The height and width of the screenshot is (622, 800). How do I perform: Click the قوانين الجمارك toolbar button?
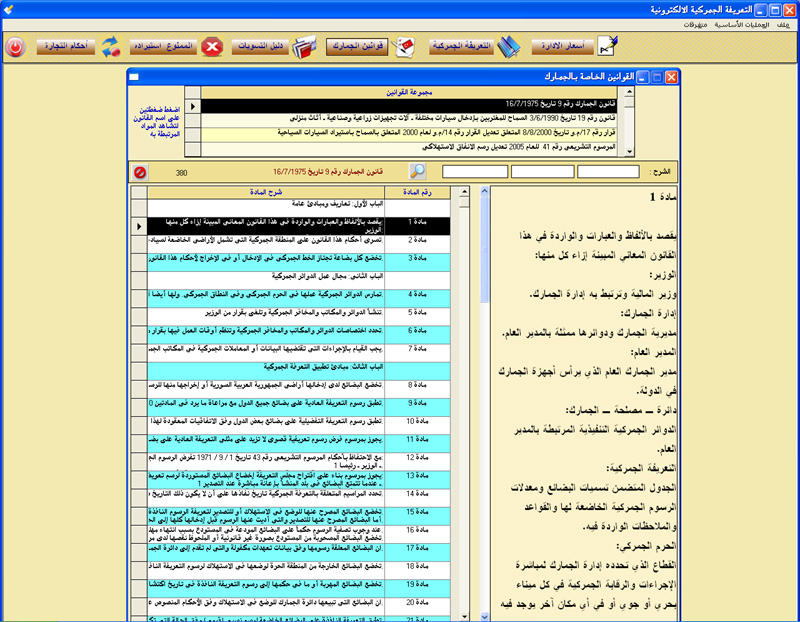pyautogui.click(x=353, y=46)
